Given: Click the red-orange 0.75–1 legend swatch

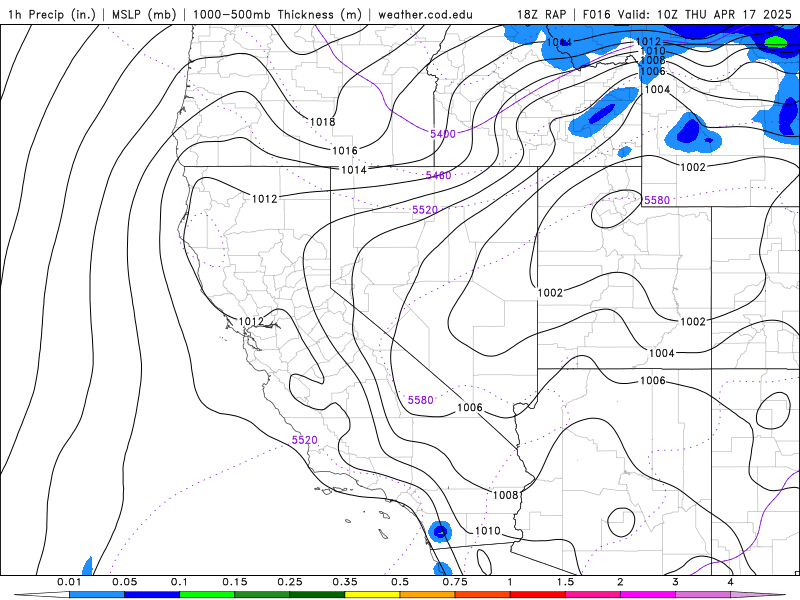Looking at the screenshot, I should coord(483,595).
